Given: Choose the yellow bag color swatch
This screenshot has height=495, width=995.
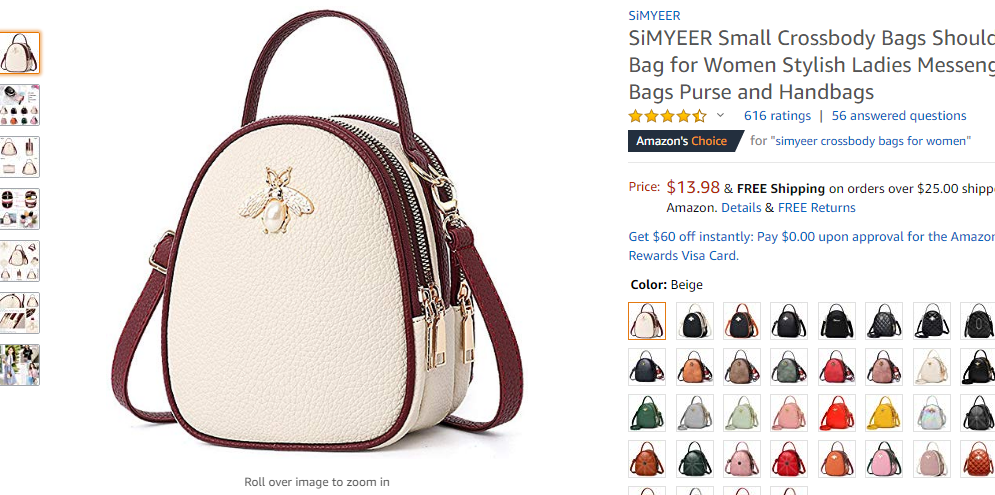Looking at the screenshot, I should 884,412.
